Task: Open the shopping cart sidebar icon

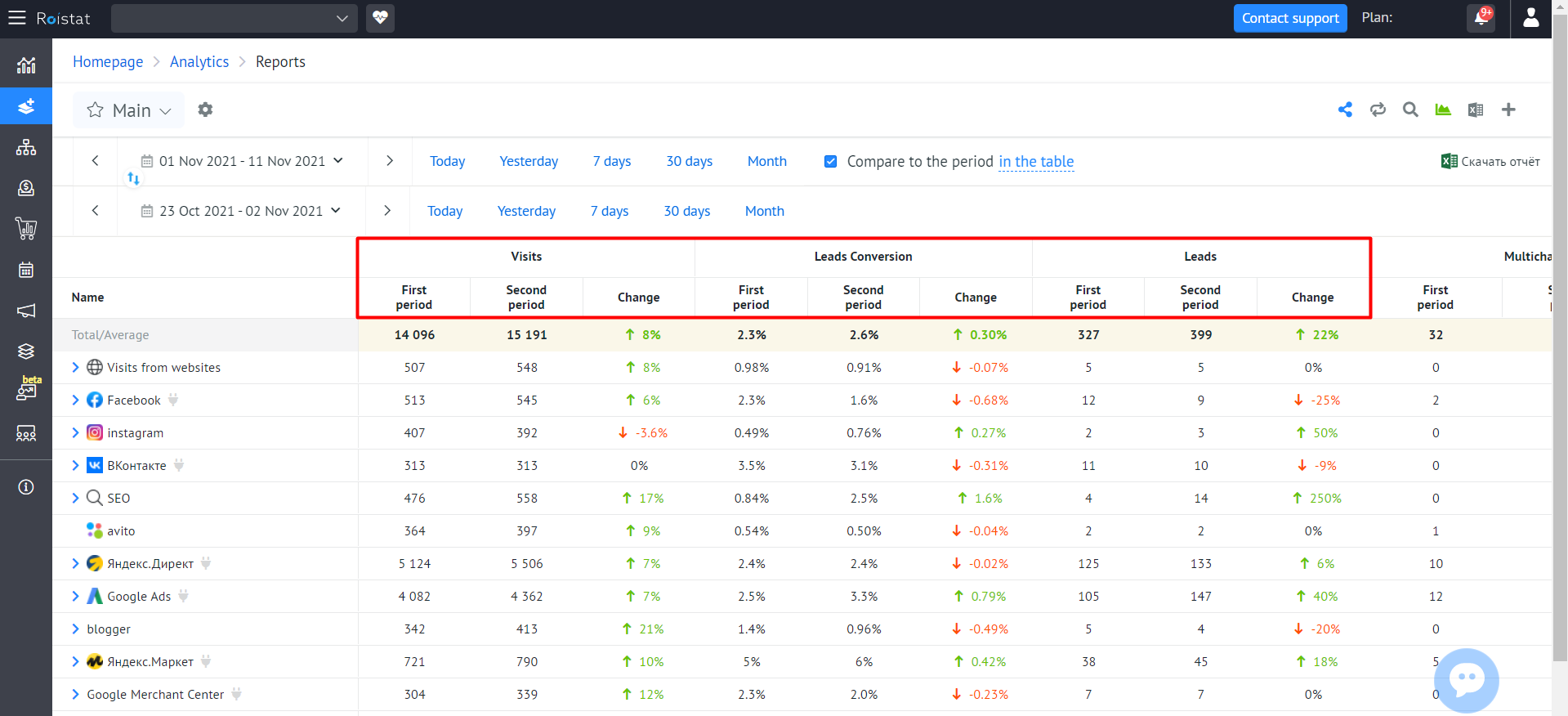Action: click(x=26, y=229)
